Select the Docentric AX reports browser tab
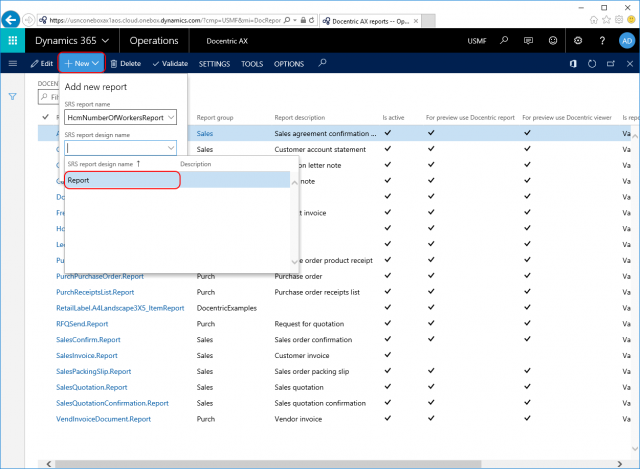Viewport: 640px width, 469px height. [370, 21]
